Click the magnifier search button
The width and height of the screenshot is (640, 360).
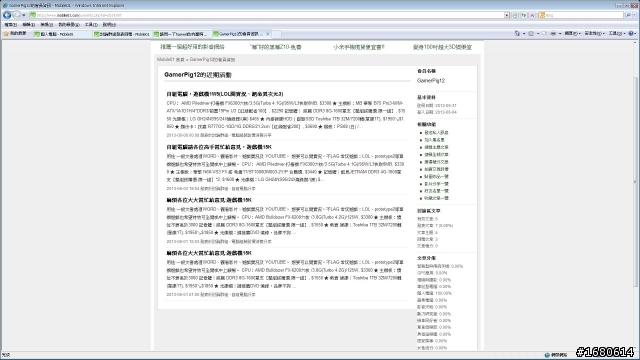(628, 15)
